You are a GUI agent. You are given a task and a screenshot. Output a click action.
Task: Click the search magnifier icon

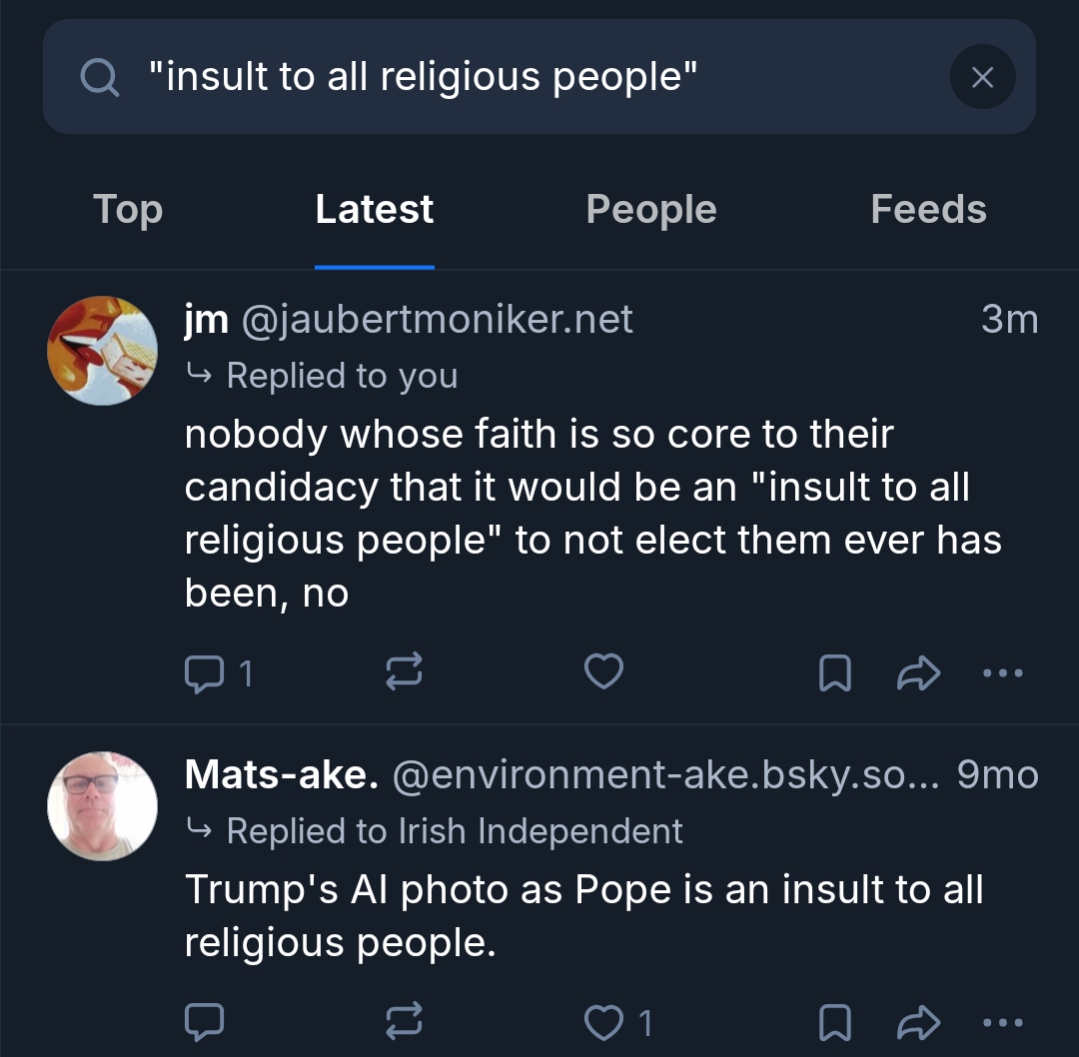[100, 77]
